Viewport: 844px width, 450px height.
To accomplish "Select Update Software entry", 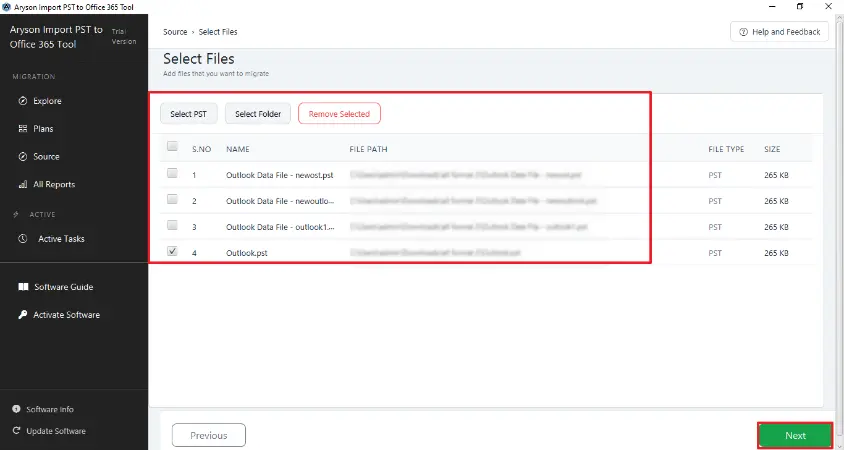I will [x=56, y=431].
